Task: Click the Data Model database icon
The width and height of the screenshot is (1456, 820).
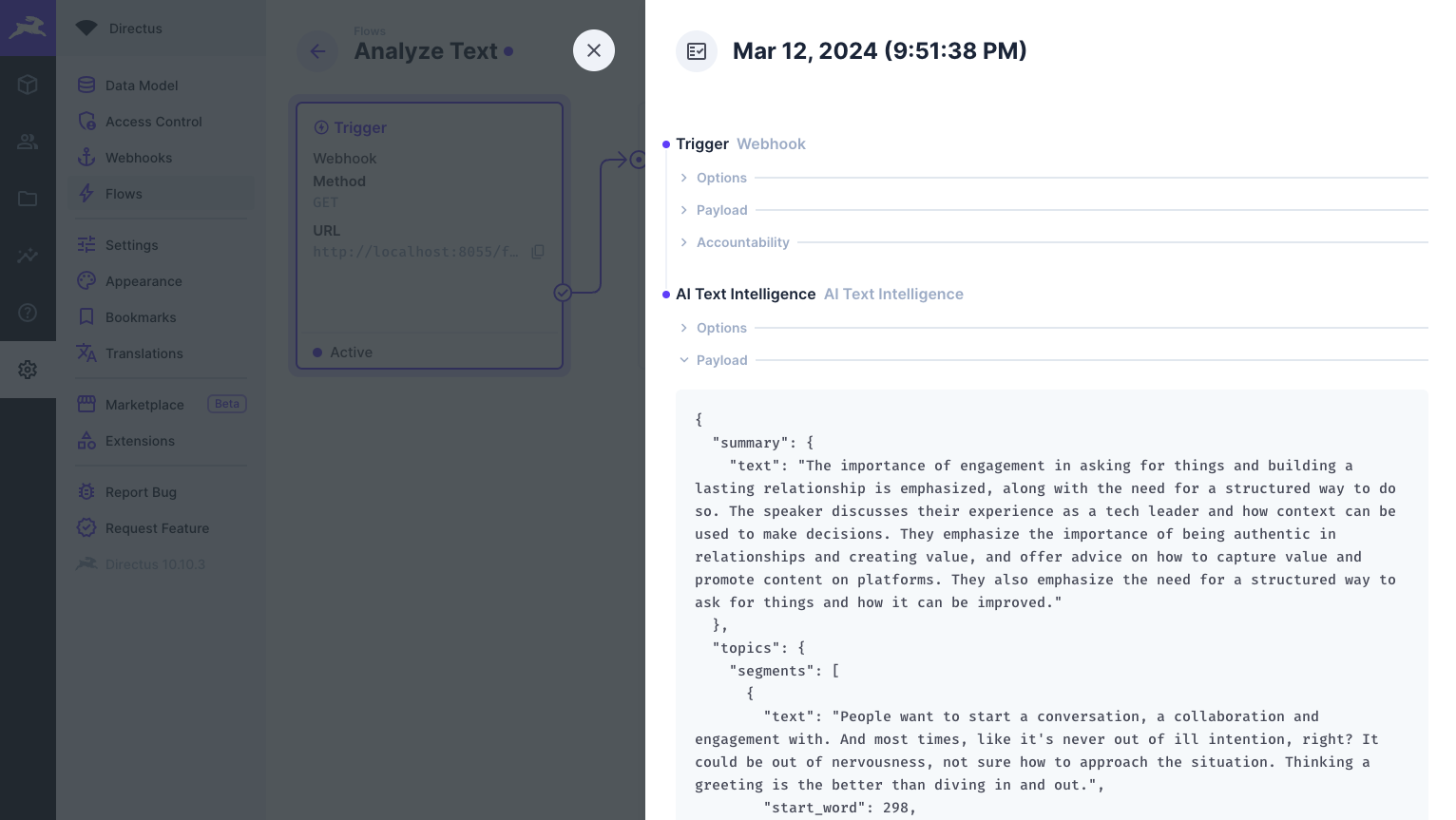Action: 86,85
